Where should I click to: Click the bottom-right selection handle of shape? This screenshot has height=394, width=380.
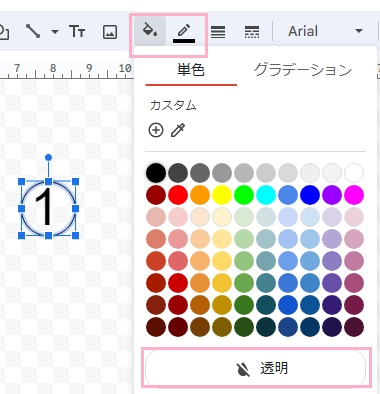click(x=75, y=236)
